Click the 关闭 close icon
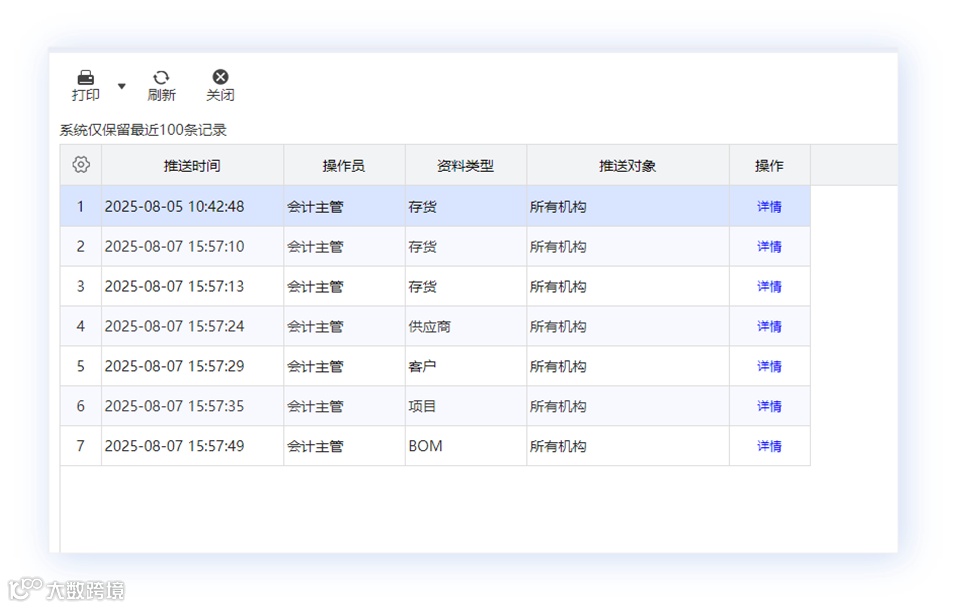Screen dimensions: 954x608 point(220,77)
